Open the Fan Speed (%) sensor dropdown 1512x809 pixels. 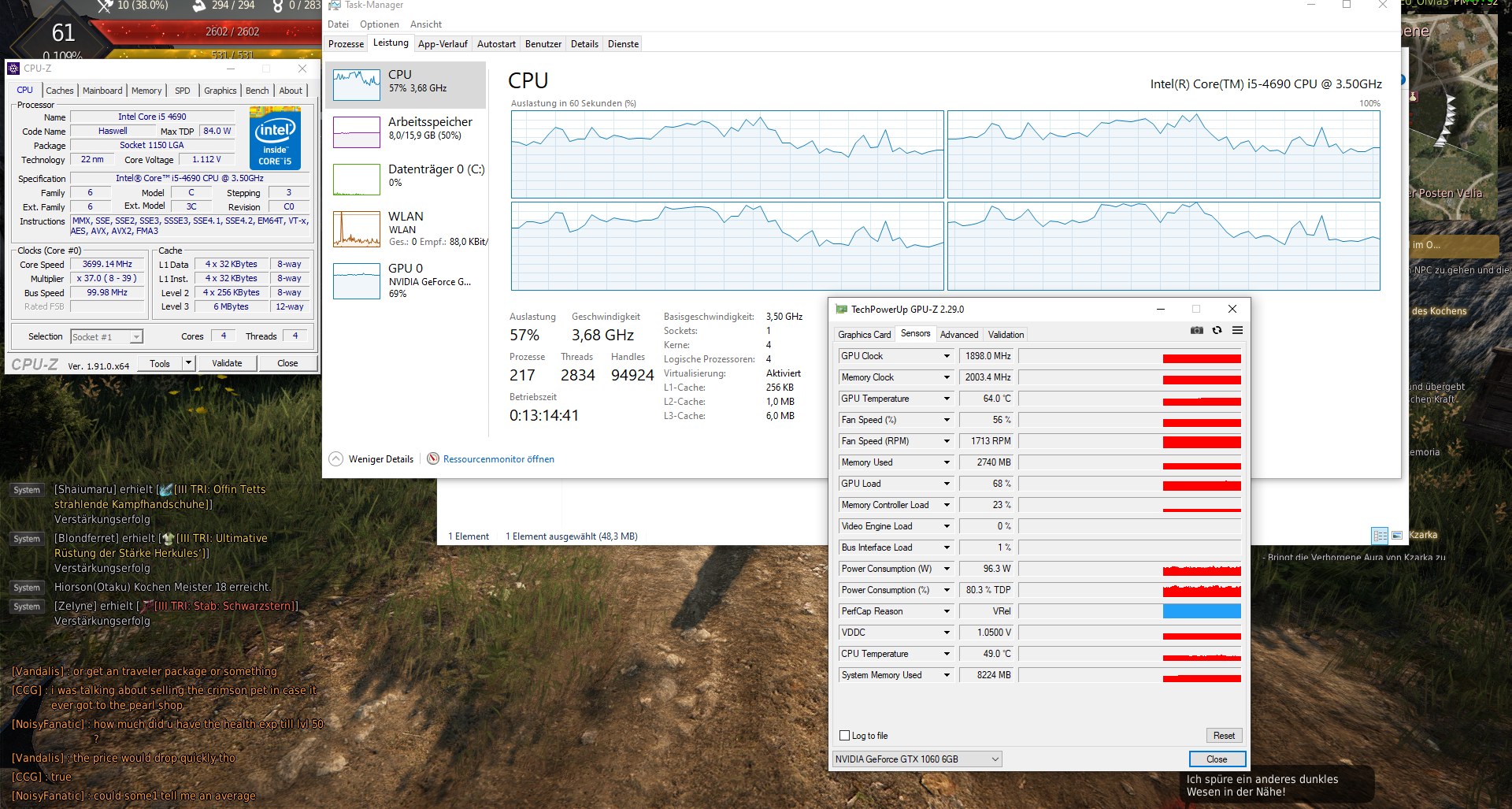click(x=947, y=420)
